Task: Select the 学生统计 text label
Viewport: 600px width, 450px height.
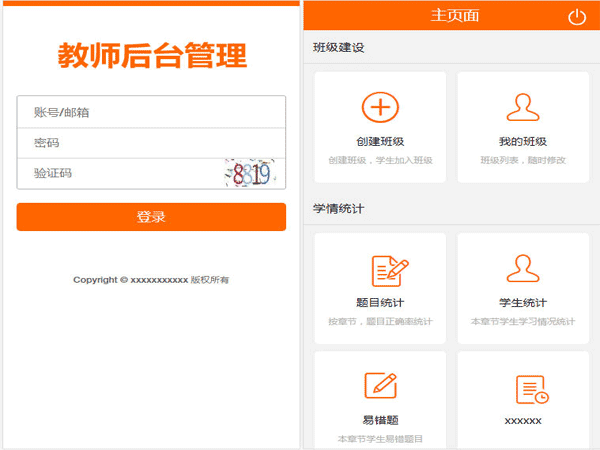Action: coord(523,303)
